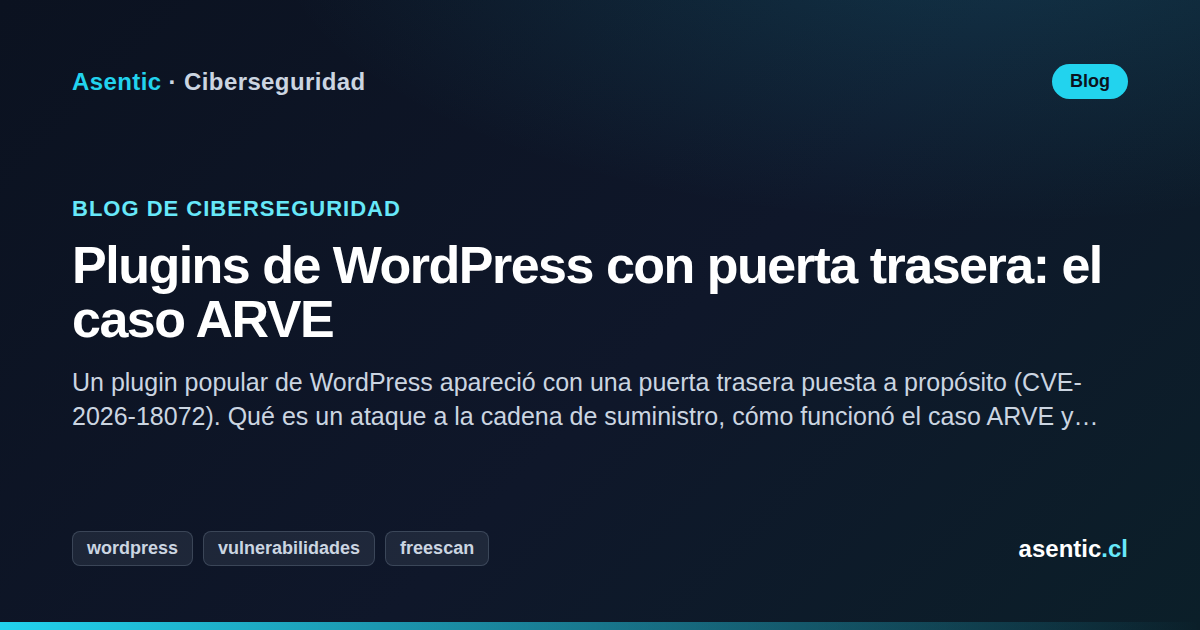Open the Asentic brand name

(116, 82)
